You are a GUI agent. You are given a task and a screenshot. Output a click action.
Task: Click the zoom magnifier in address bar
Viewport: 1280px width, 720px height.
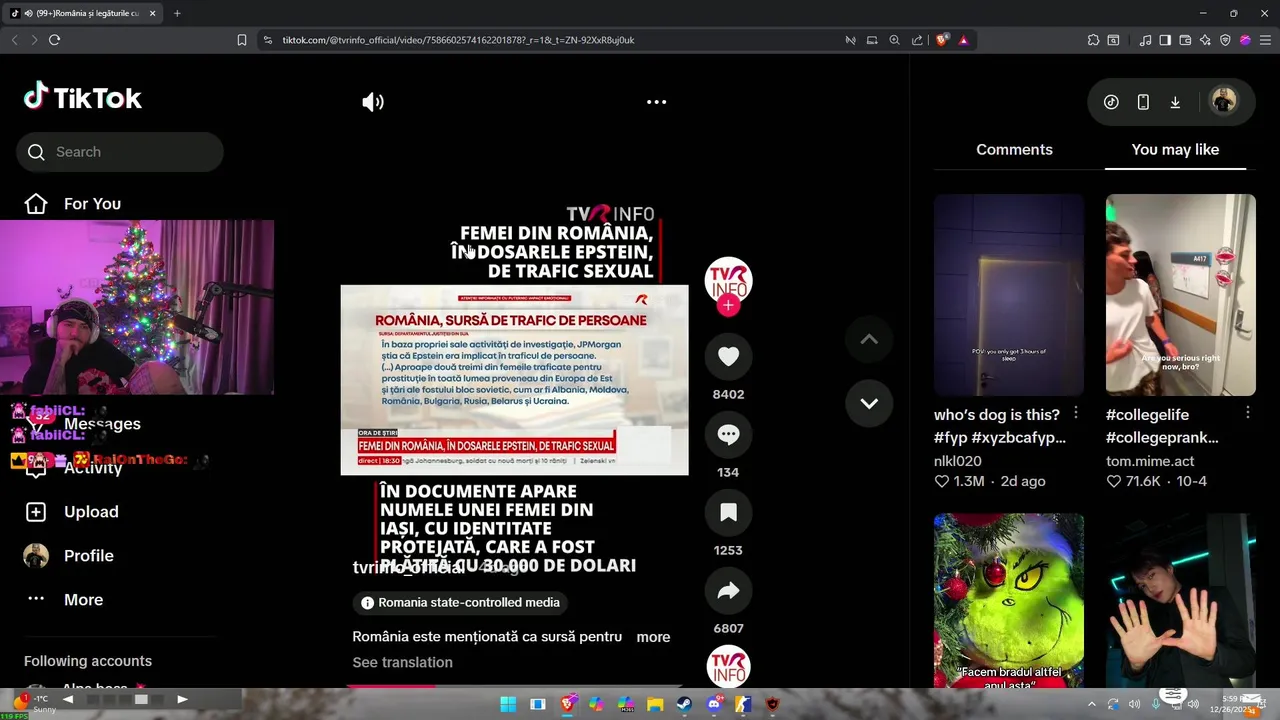tap(894, 40)
